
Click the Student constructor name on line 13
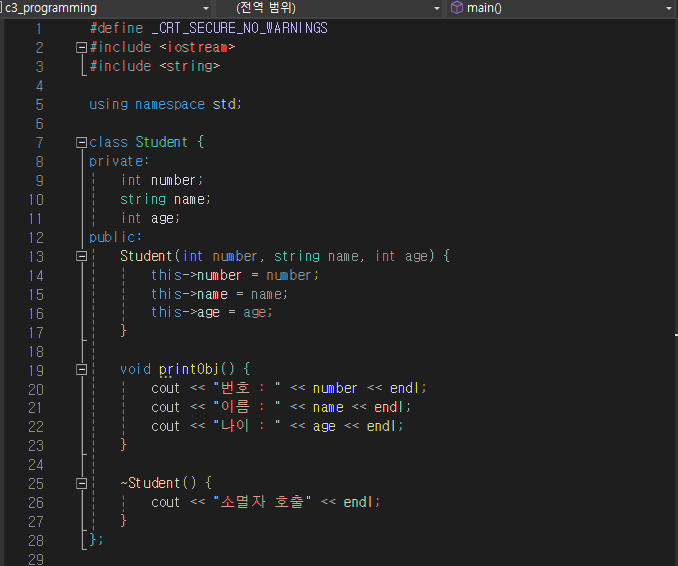[x=146, y=256]
